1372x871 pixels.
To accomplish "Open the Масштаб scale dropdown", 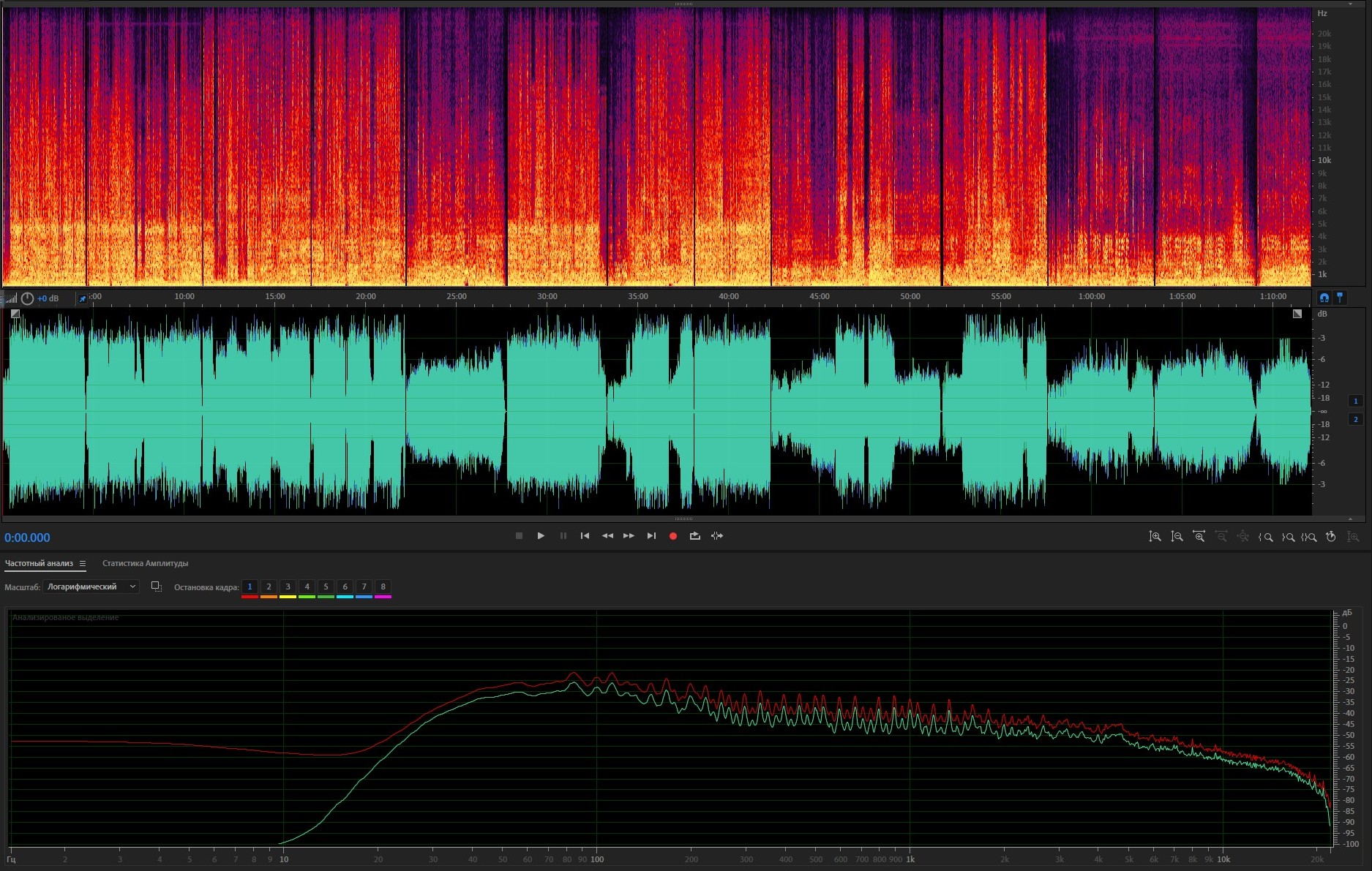I will point(91,587).
